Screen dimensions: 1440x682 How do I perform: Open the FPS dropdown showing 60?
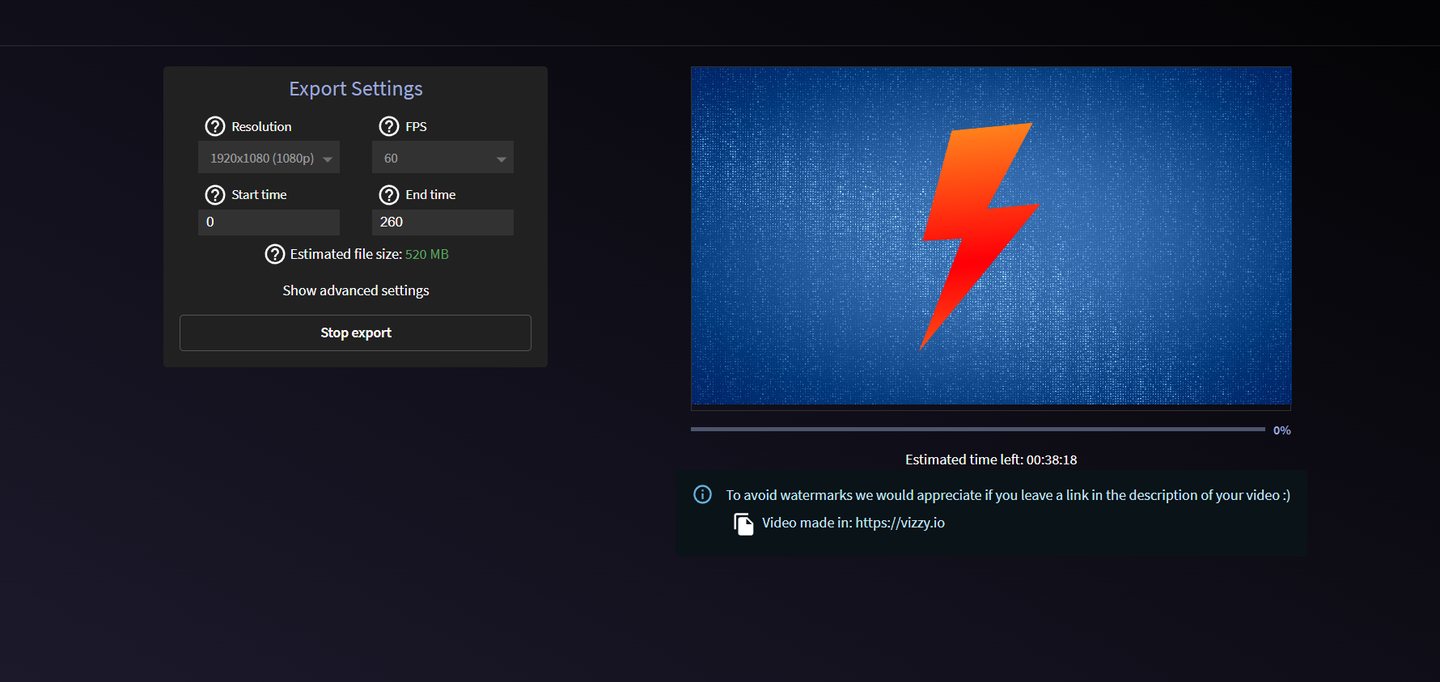443,158
